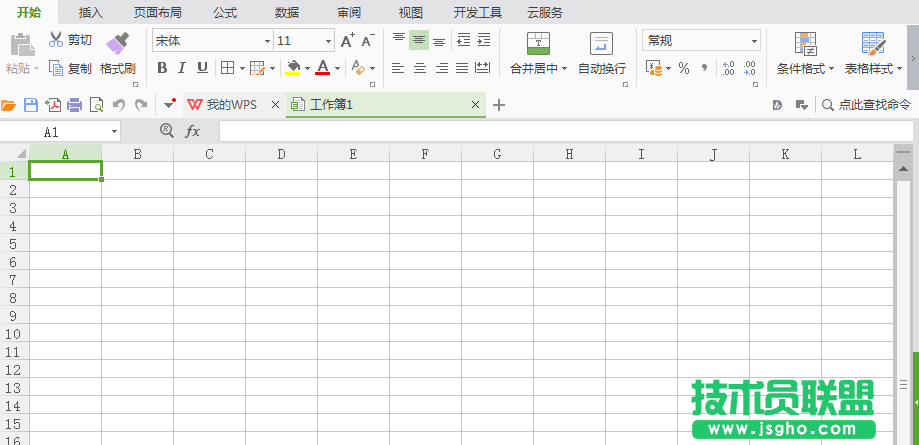919x445 pixels.
Task: Open the font name 宋体 dropdown
Action: pos(267,41)
